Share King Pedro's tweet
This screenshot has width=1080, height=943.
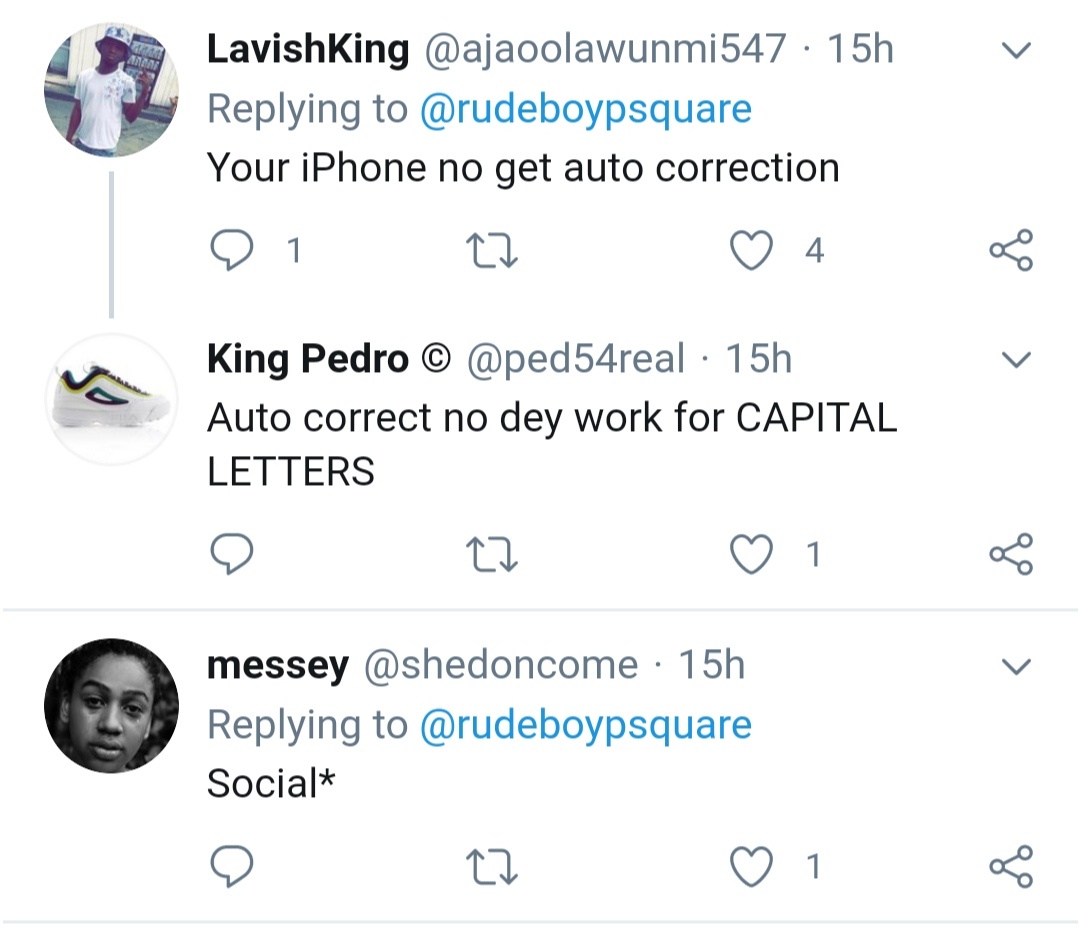pyautogui.click(x=1011, y=554)
